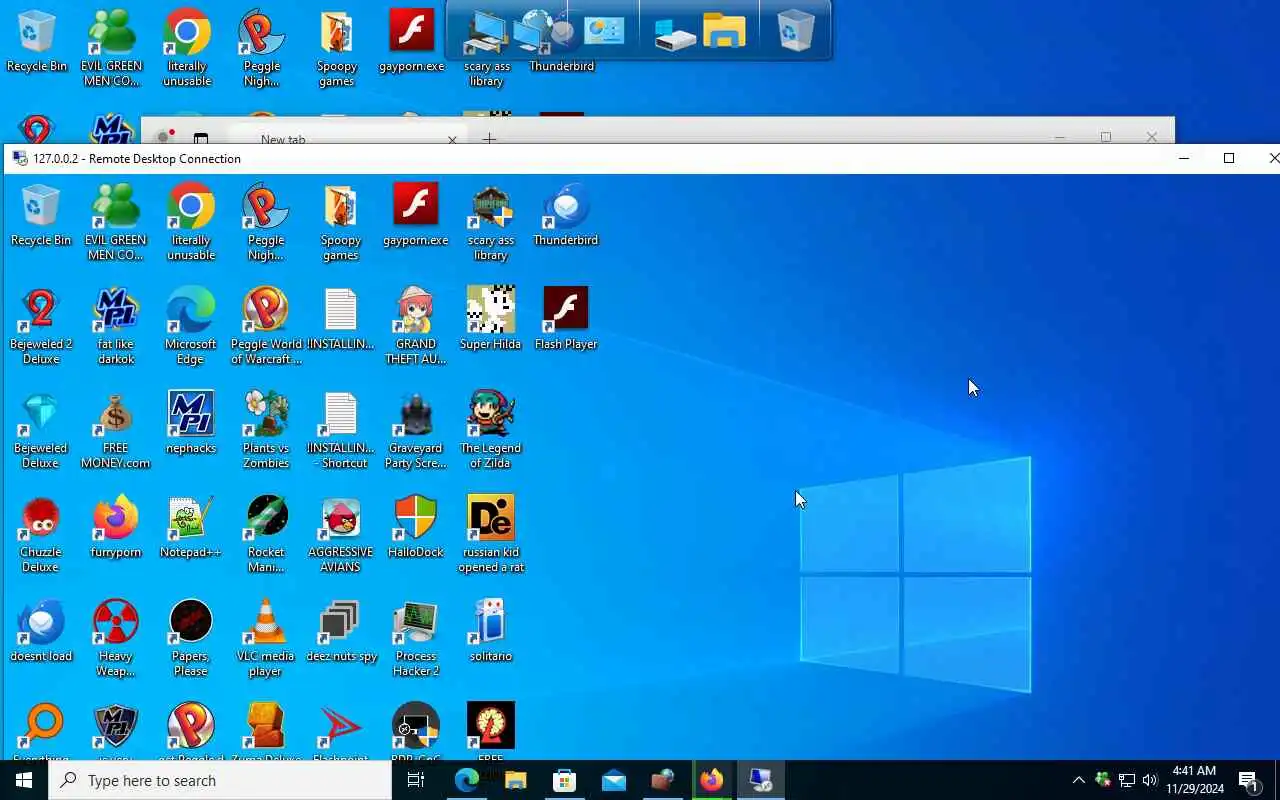The image size is (1280, 800).
Task: Open Mail app from the taskbar
Action: coord(613,780)
